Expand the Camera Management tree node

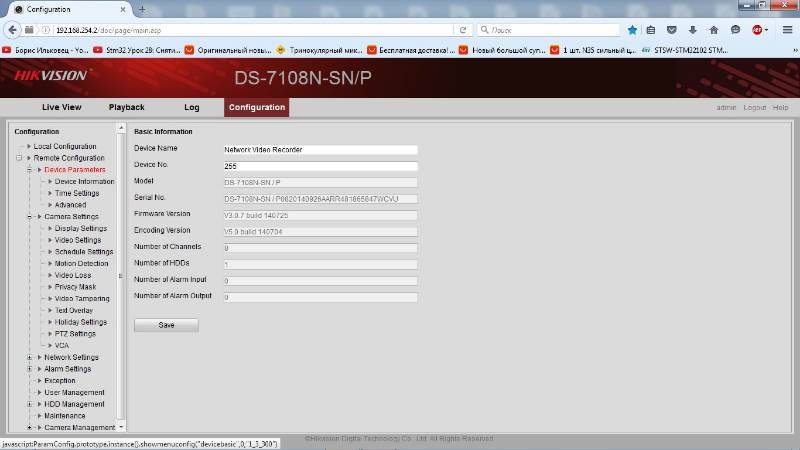(x=30, y=428)
